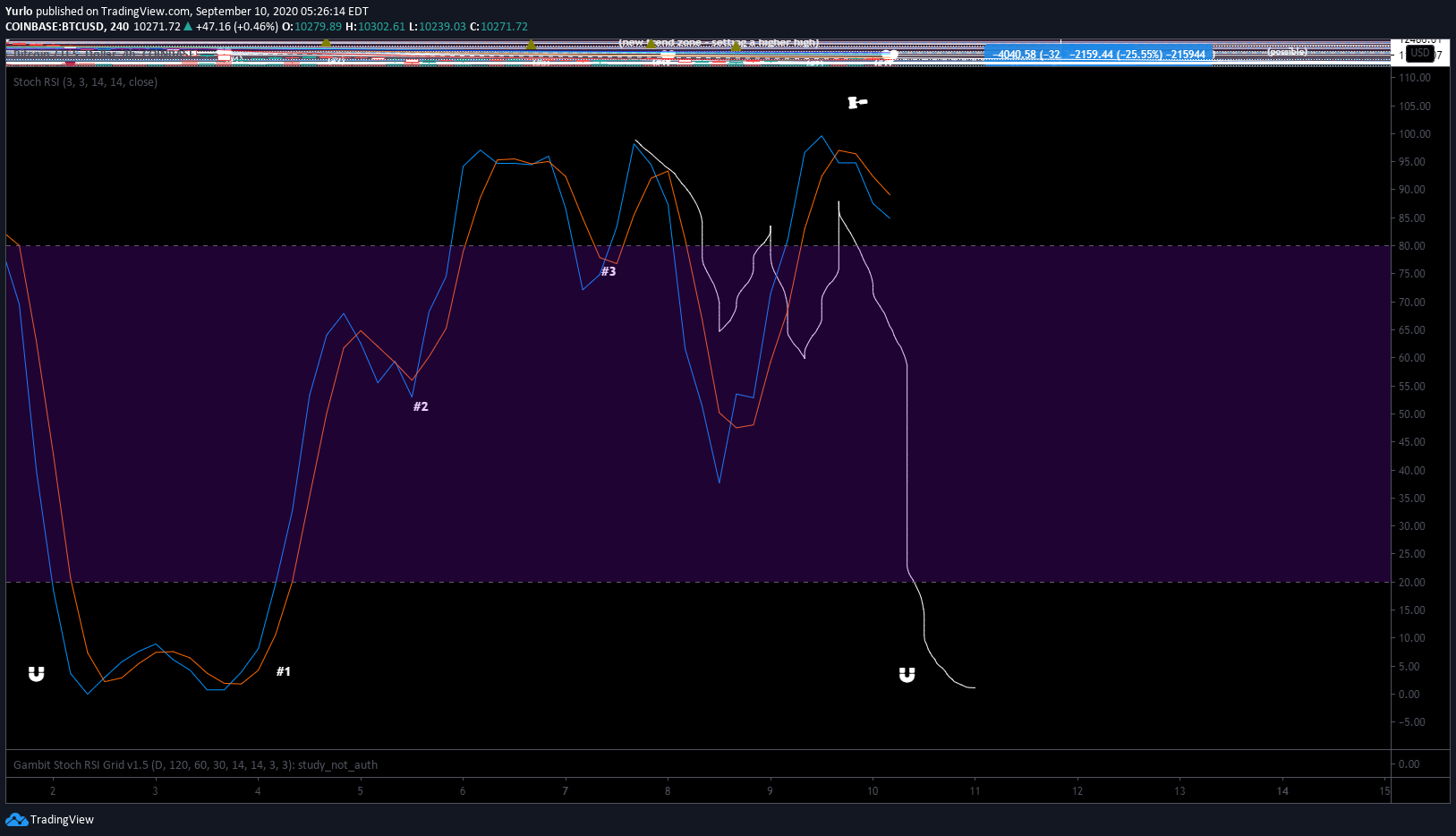Click date 7 on the time axis

click(565, 790)
